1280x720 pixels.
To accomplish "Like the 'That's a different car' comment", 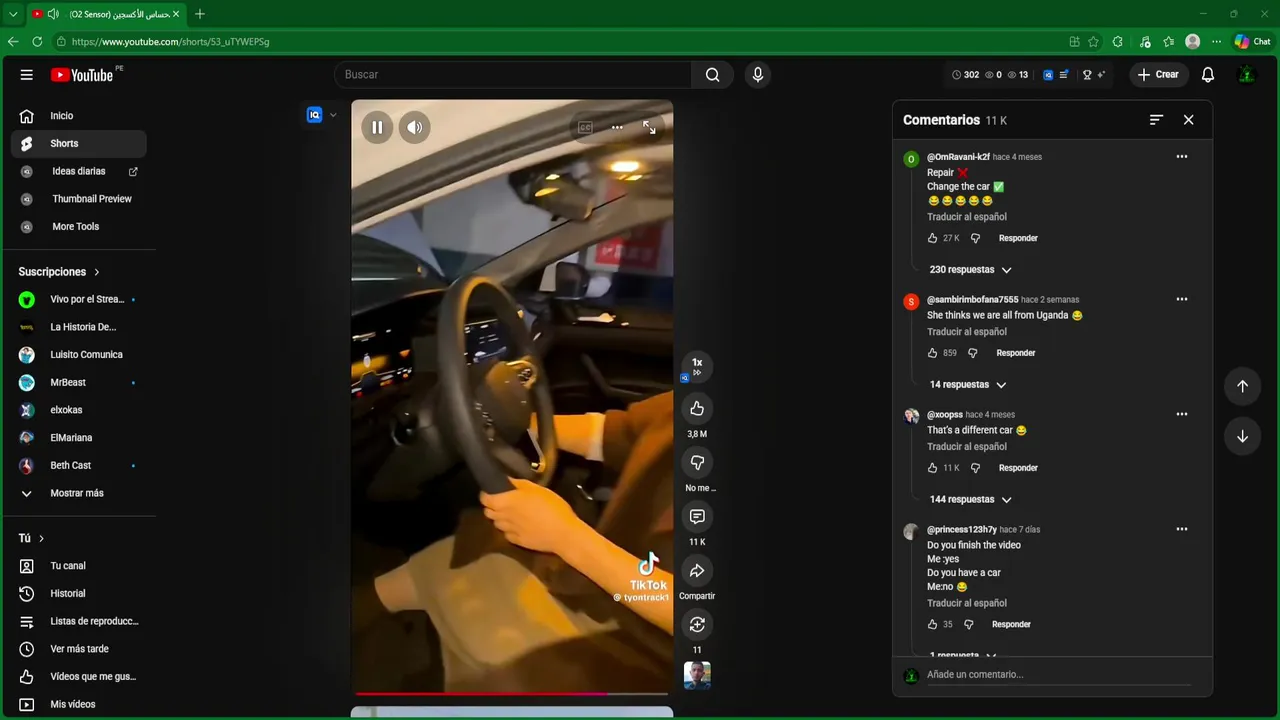I will pyautogui.click(x=932, y=468).
